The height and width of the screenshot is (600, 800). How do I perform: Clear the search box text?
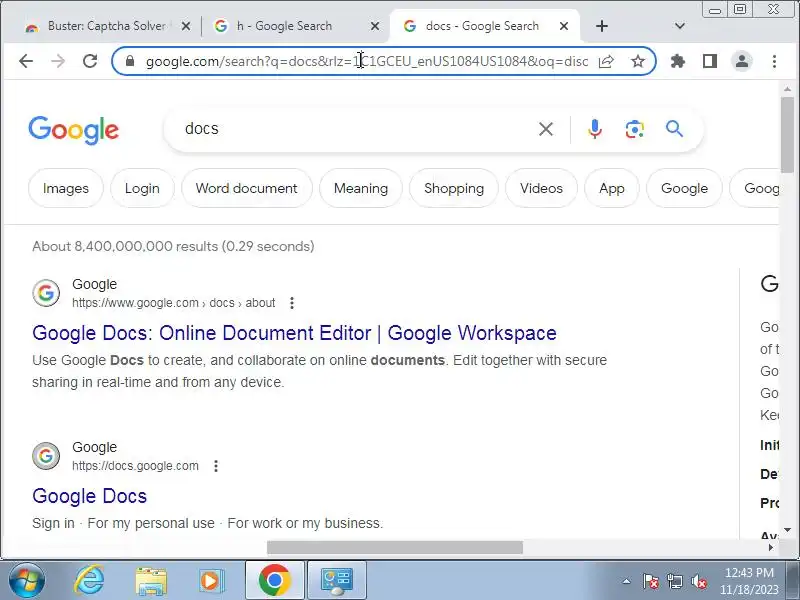(546, 129)
